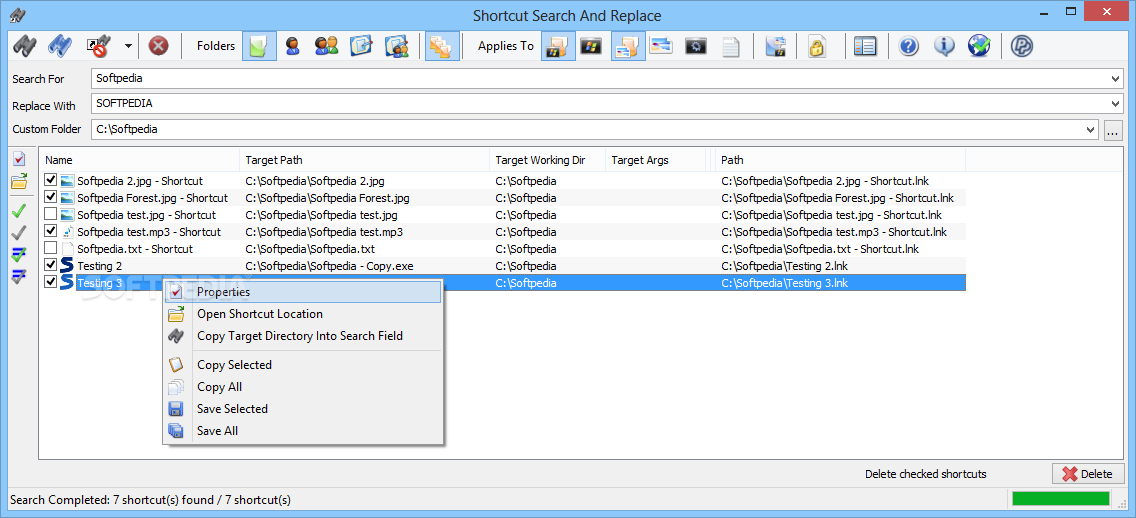The image size is (1136, 518).
Task: Click the document with picture and Windows icon
Action: (775, 46)
